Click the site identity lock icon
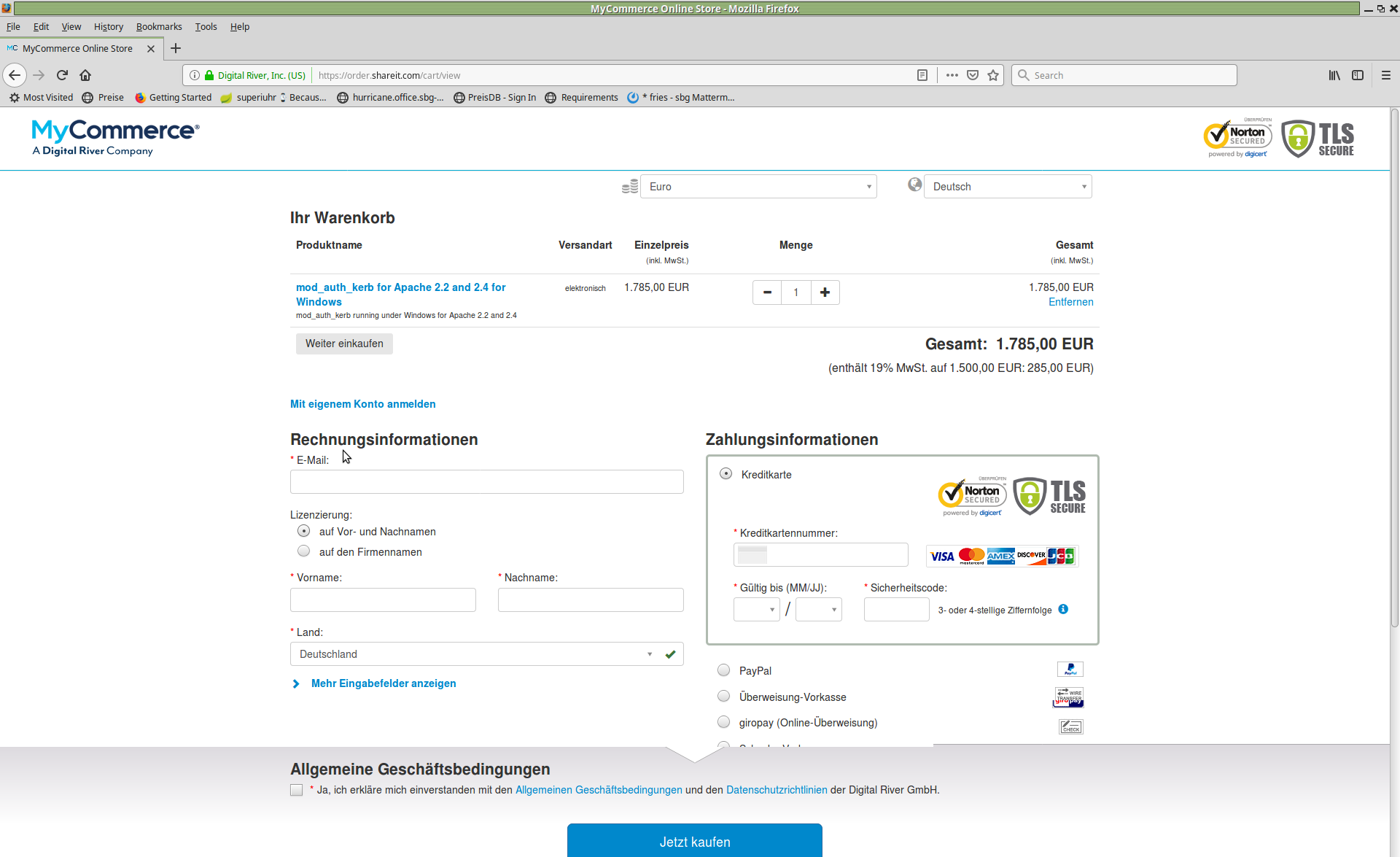 pos(209,75)
